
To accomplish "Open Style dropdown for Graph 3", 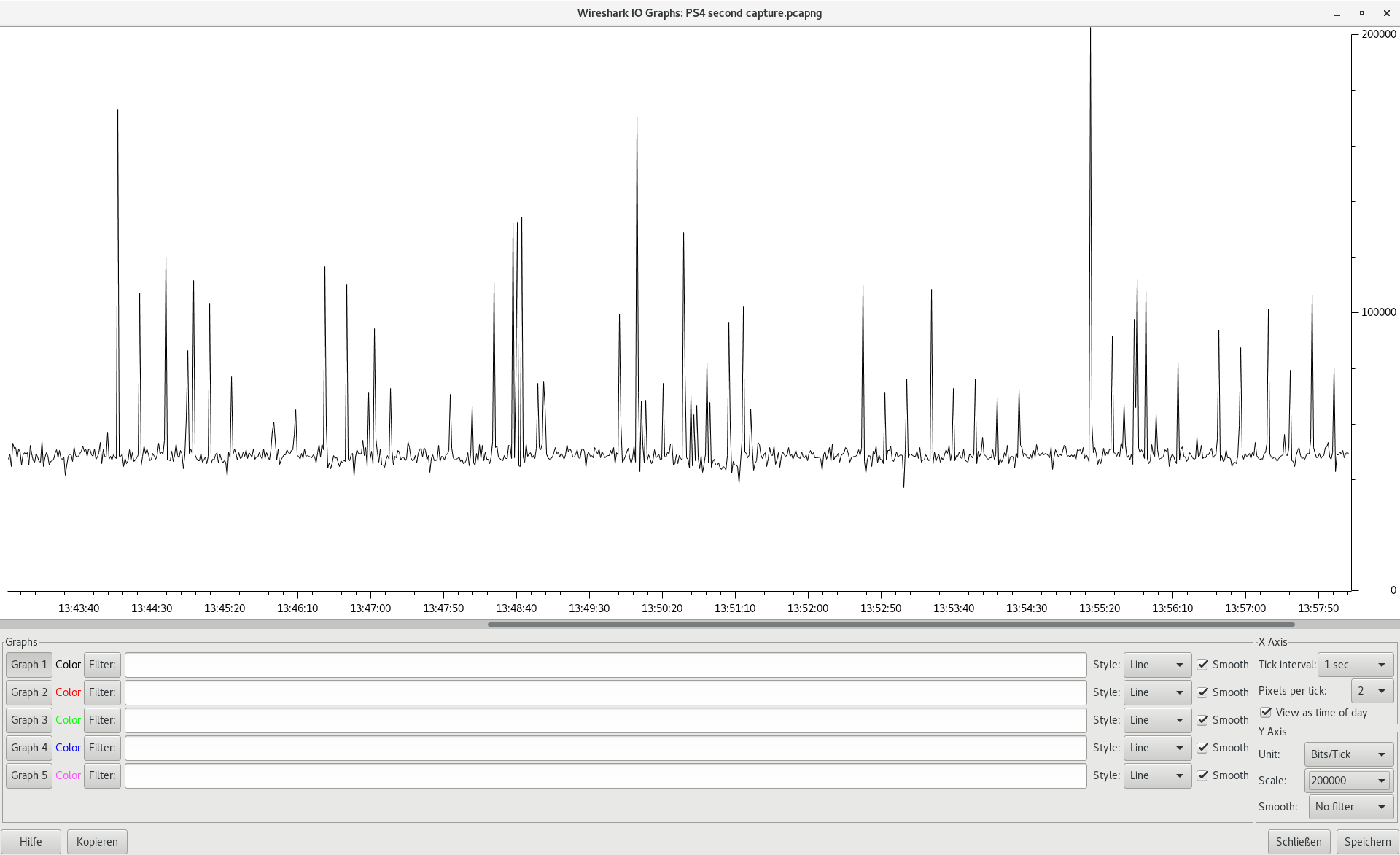I will [x=1157, y=720].
